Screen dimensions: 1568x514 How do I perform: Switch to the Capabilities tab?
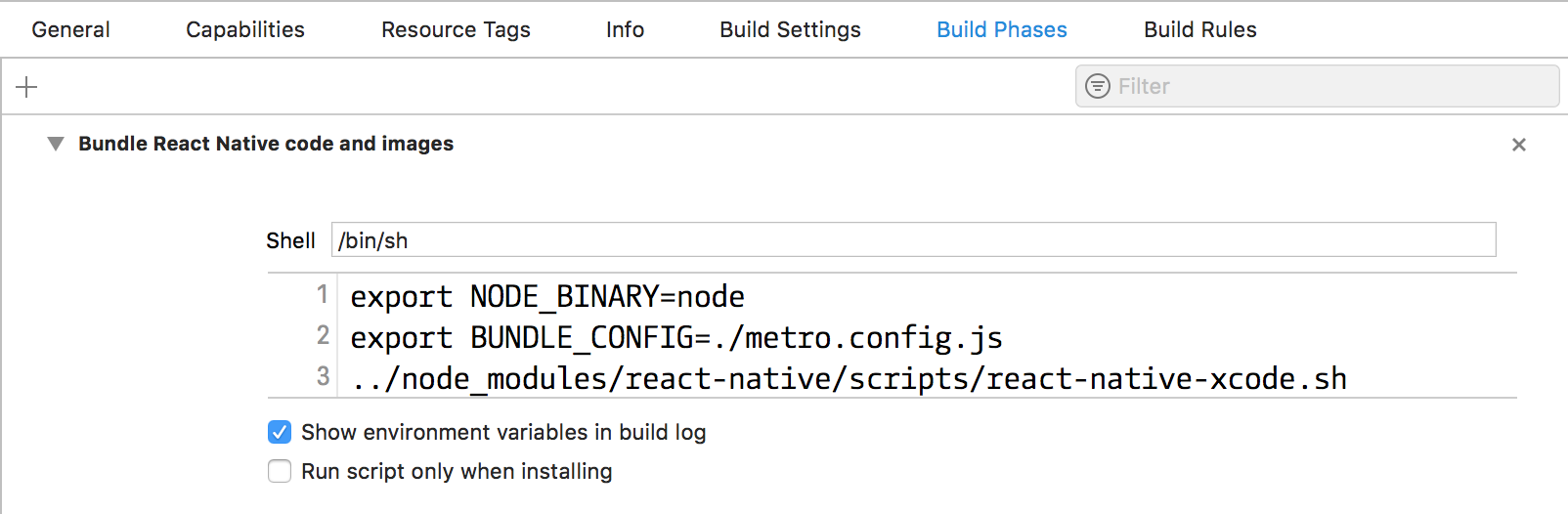pyautogui.click(x=245, y=29)
